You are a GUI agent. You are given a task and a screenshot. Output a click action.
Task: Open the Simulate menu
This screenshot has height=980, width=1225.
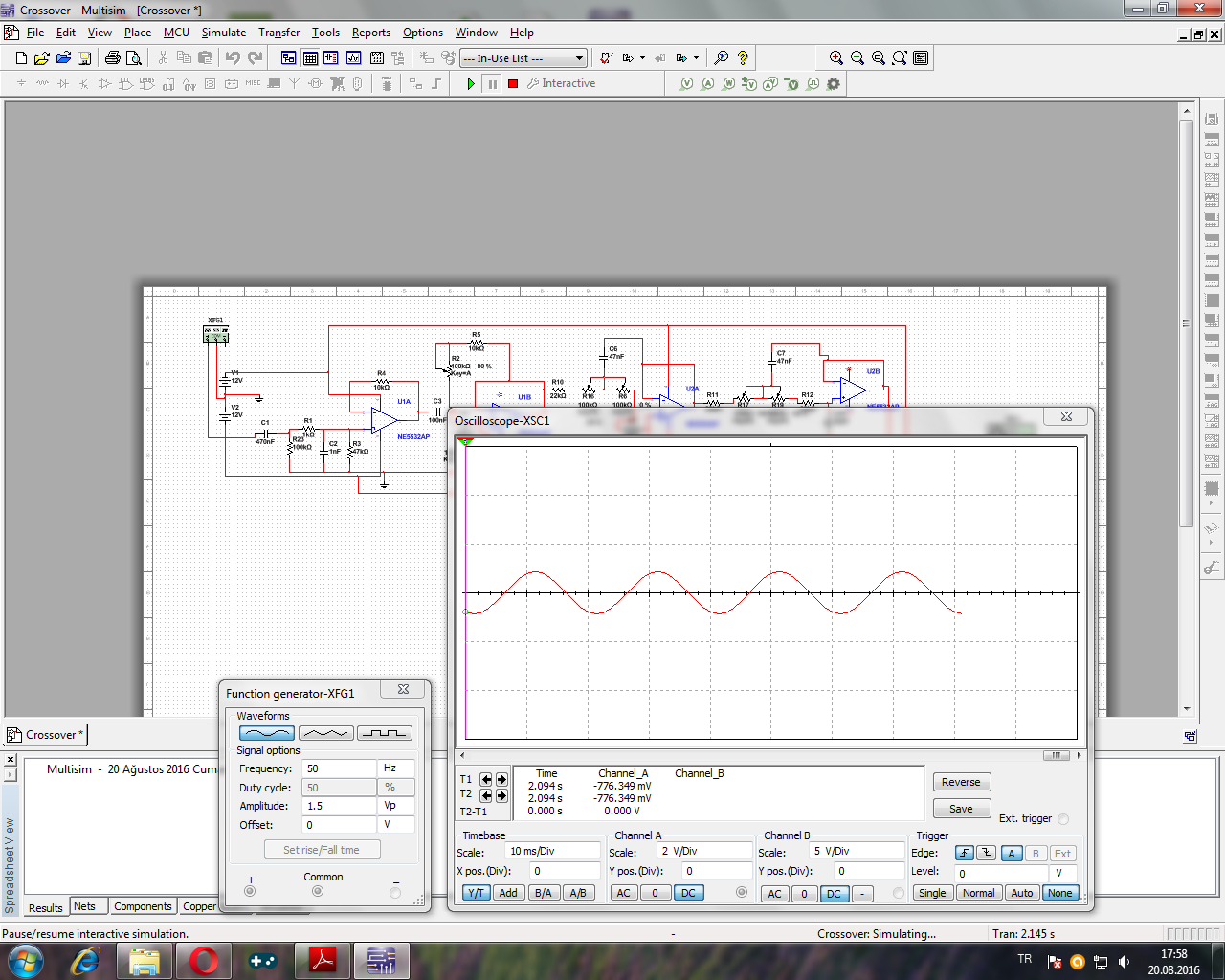click(223, 33)
